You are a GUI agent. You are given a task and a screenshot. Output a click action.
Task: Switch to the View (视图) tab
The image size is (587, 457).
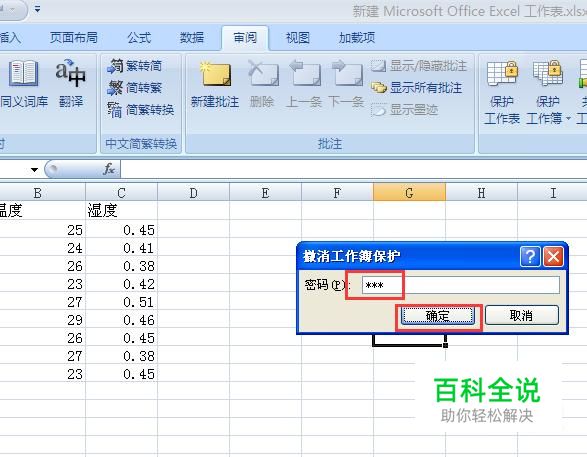click(298, 37)
